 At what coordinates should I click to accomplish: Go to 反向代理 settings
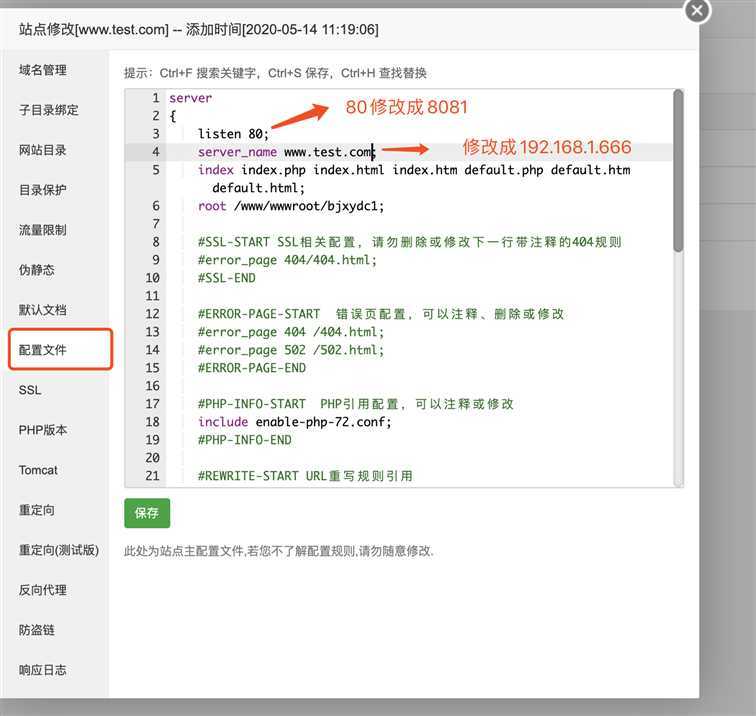pyautogui.click(x=43, y=590)
